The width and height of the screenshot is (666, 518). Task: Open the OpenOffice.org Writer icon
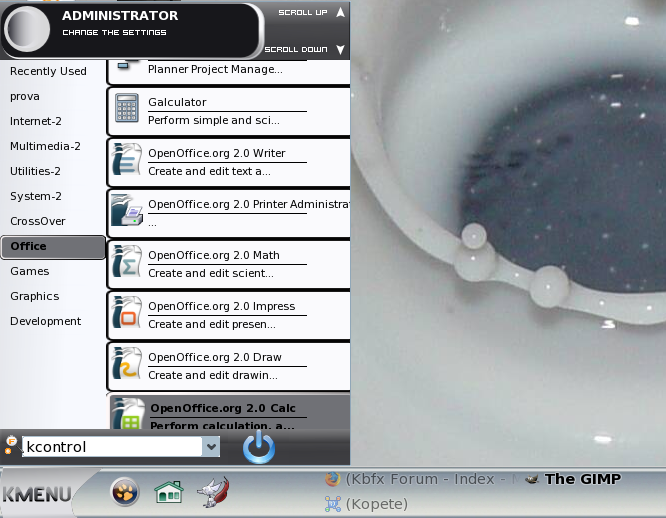tap(126, 159)
